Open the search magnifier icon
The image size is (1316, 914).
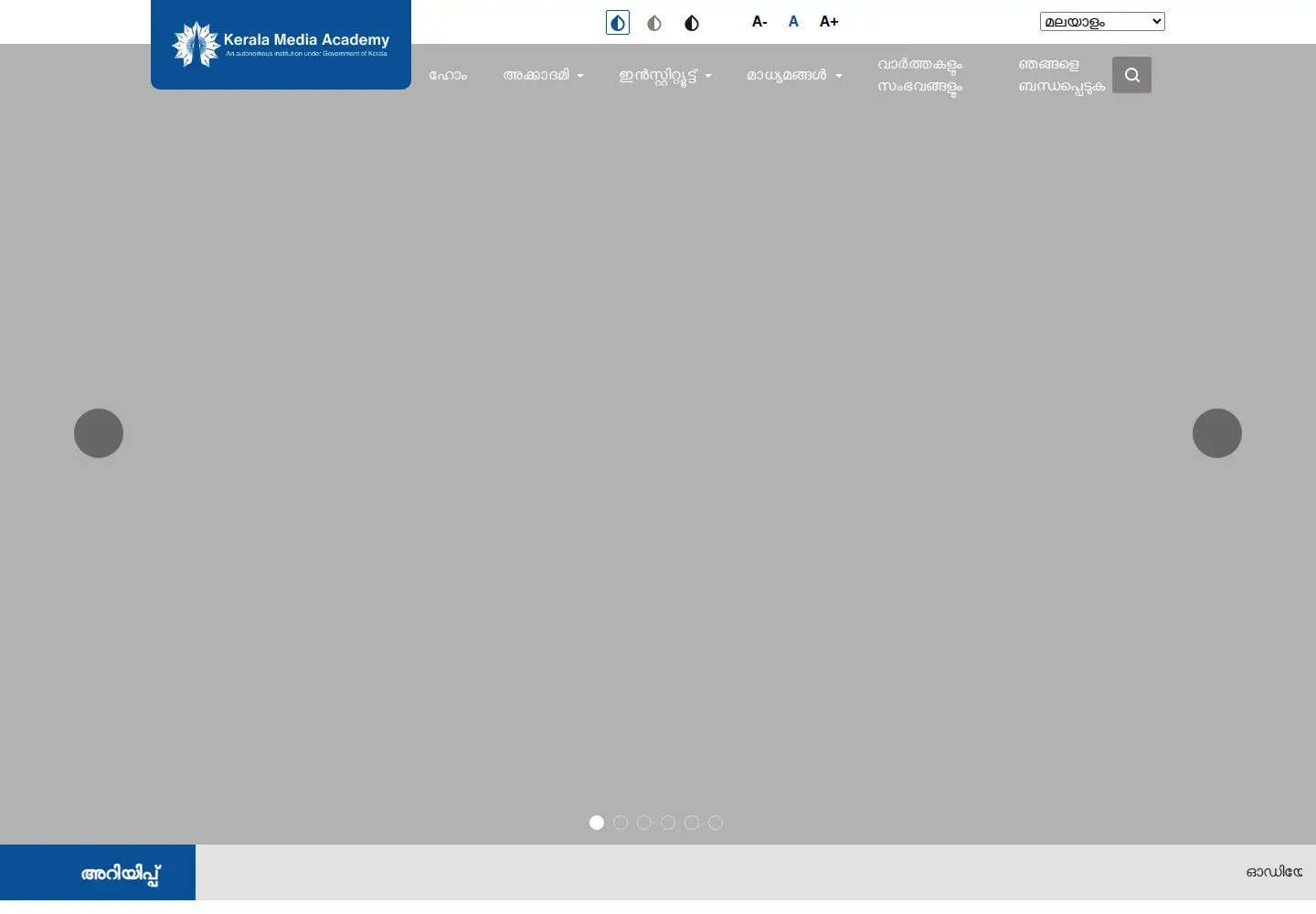(x=1131, y=75)
